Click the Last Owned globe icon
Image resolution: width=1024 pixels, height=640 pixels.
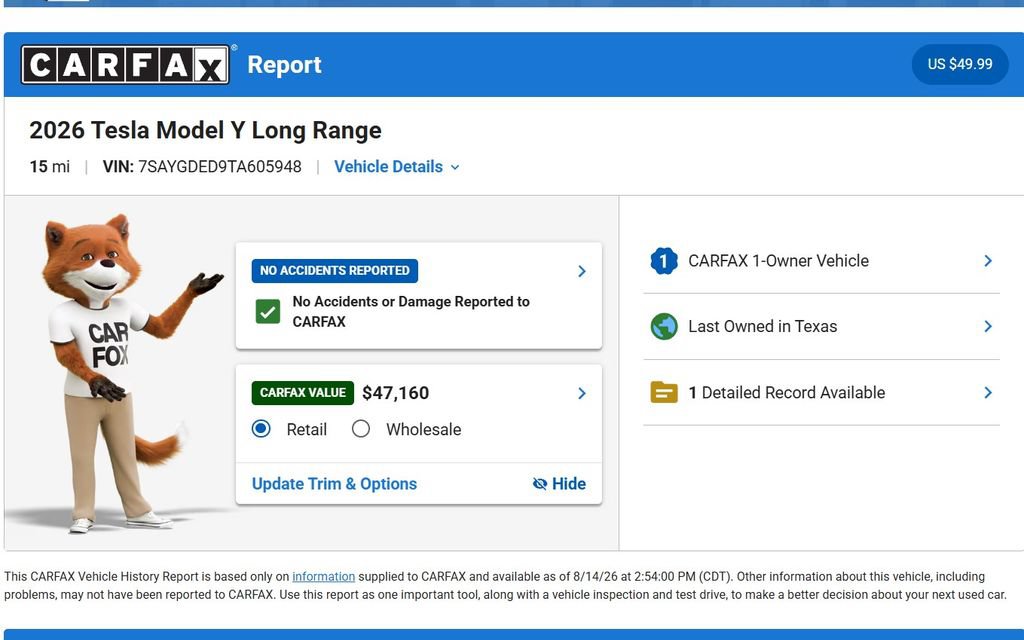click(664, 327)
